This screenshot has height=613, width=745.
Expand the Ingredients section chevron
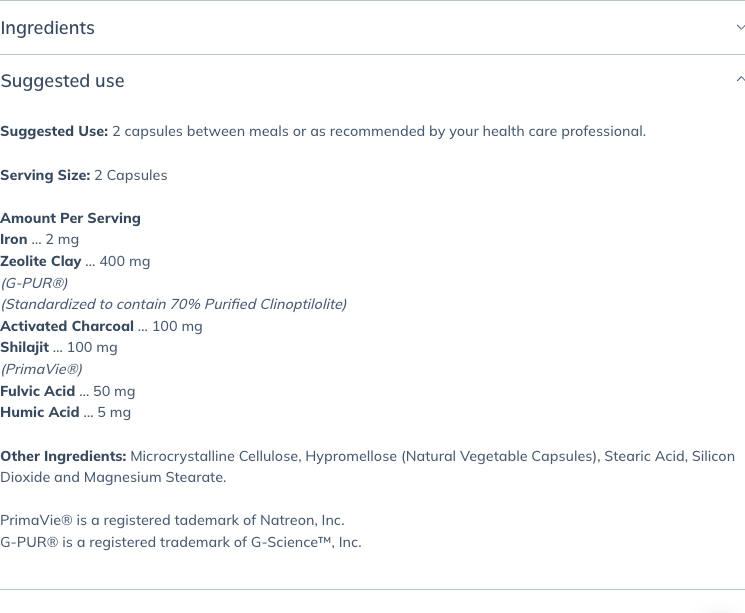(x=740, y=28)
